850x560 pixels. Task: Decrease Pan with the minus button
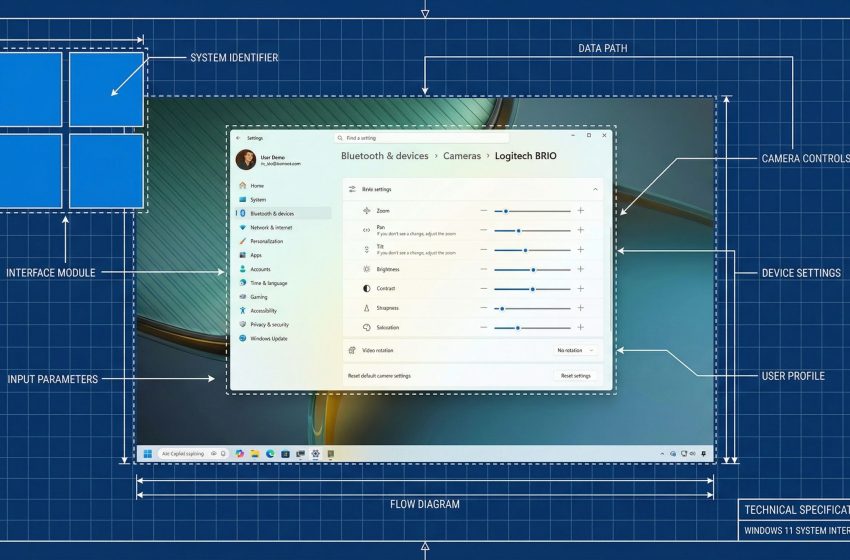point(484,230)
